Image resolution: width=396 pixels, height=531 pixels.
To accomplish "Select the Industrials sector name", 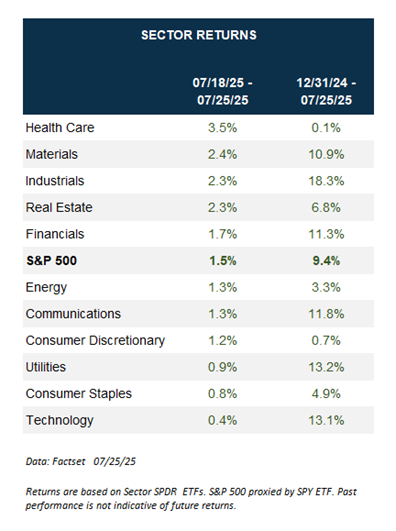I will 55,181.
